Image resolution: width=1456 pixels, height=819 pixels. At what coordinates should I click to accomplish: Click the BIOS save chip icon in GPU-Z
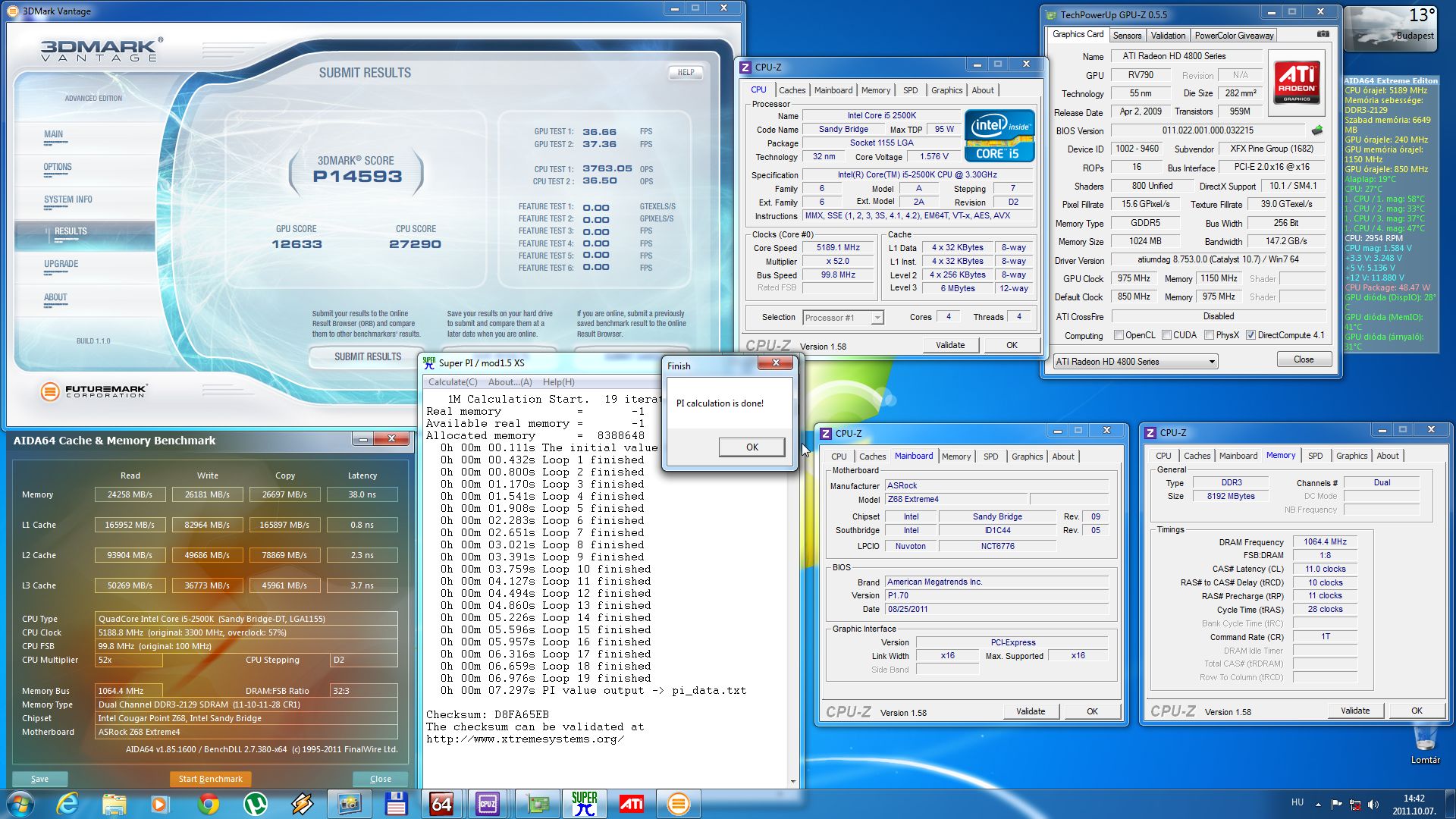click(1317, 130)
